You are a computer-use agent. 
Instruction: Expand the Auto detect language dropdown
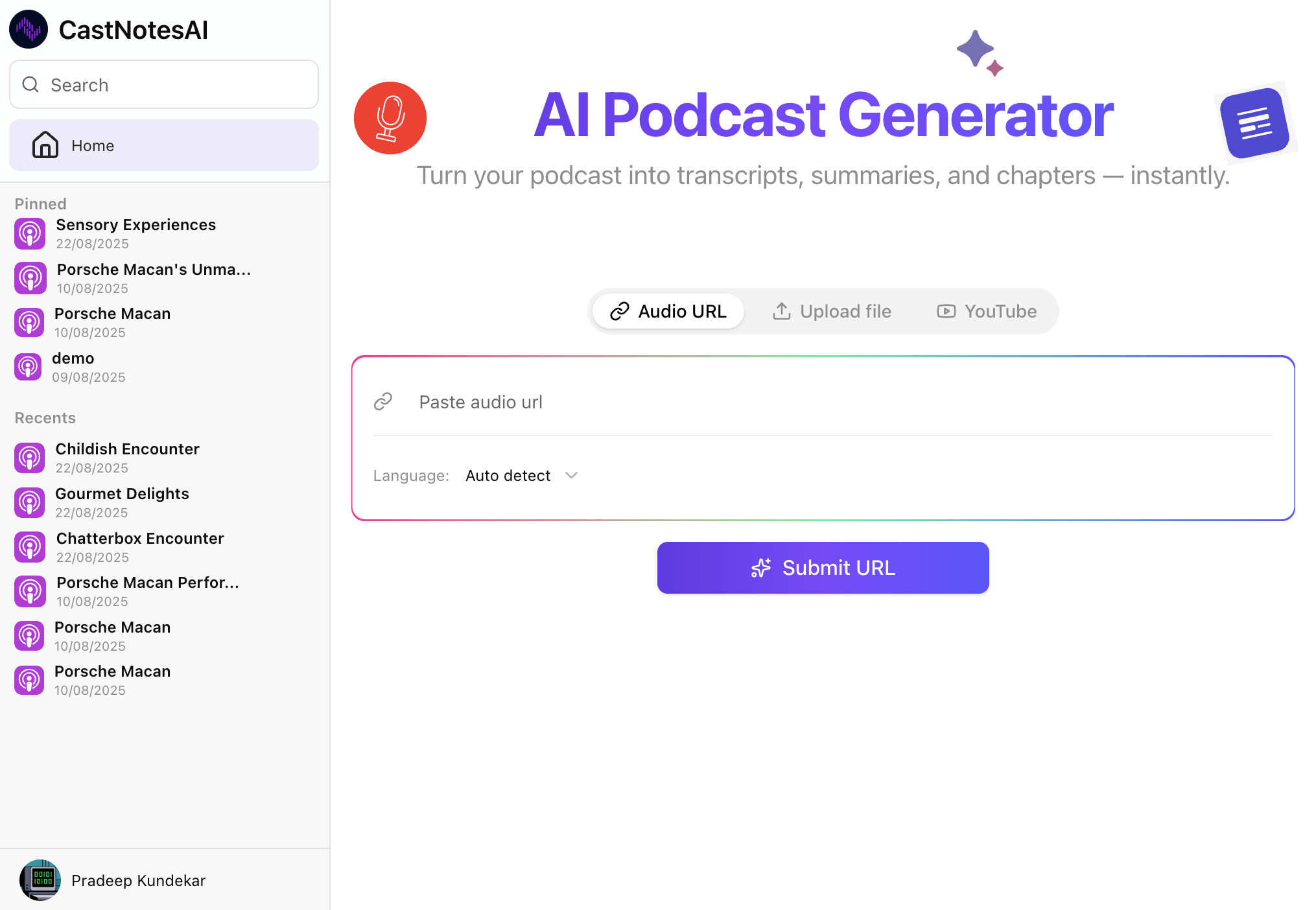[x=508, y=476]
